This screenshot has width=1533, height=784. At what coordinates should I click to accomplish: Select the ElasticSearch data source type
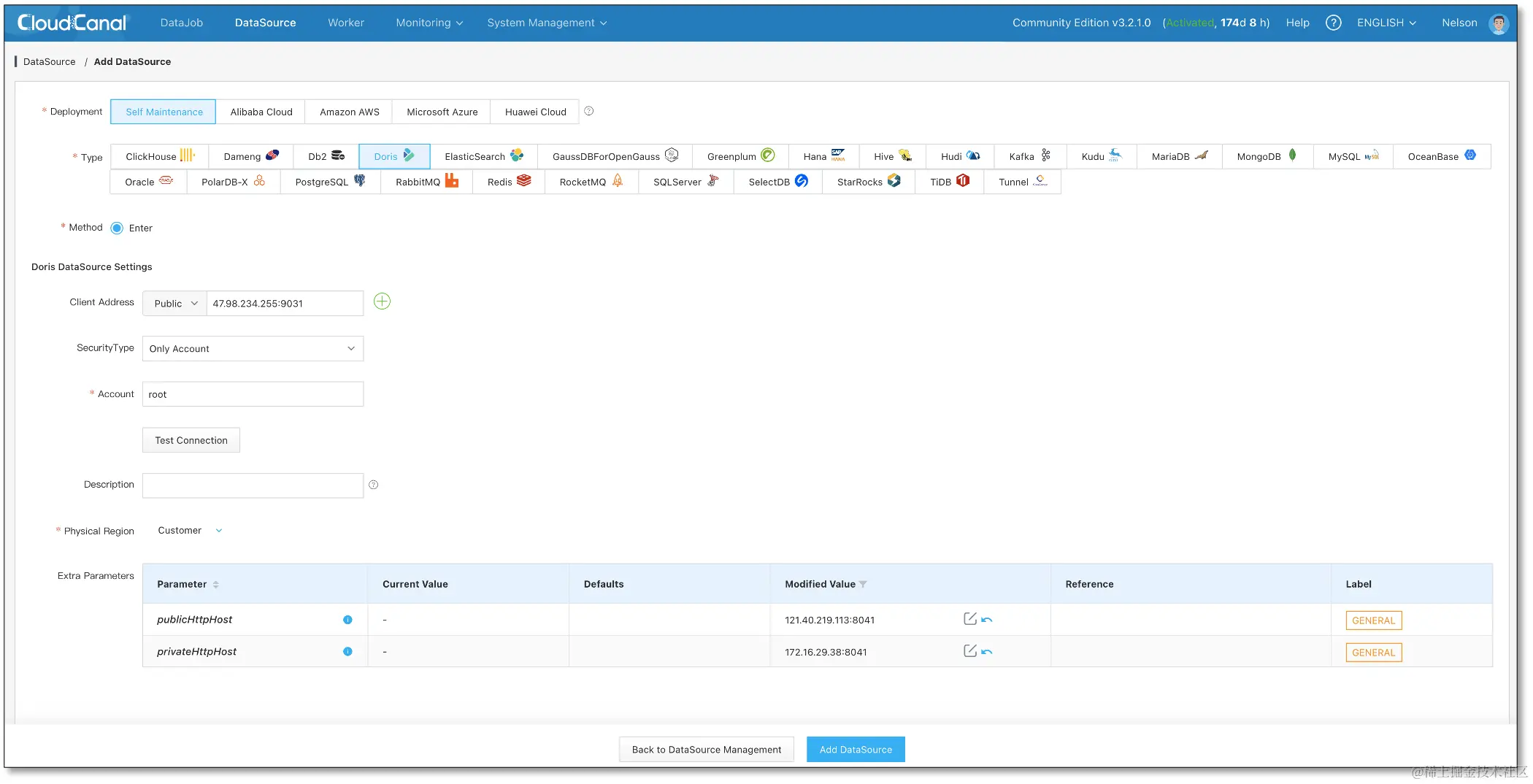click(x=483, y=156)
